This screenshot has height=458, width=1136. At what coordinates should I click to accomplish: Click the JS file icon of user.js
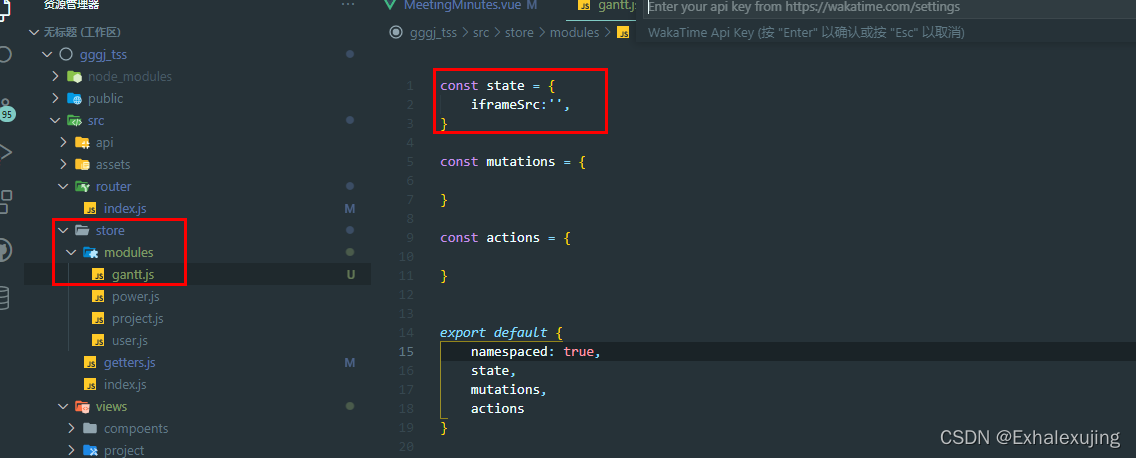pos(98,341)
